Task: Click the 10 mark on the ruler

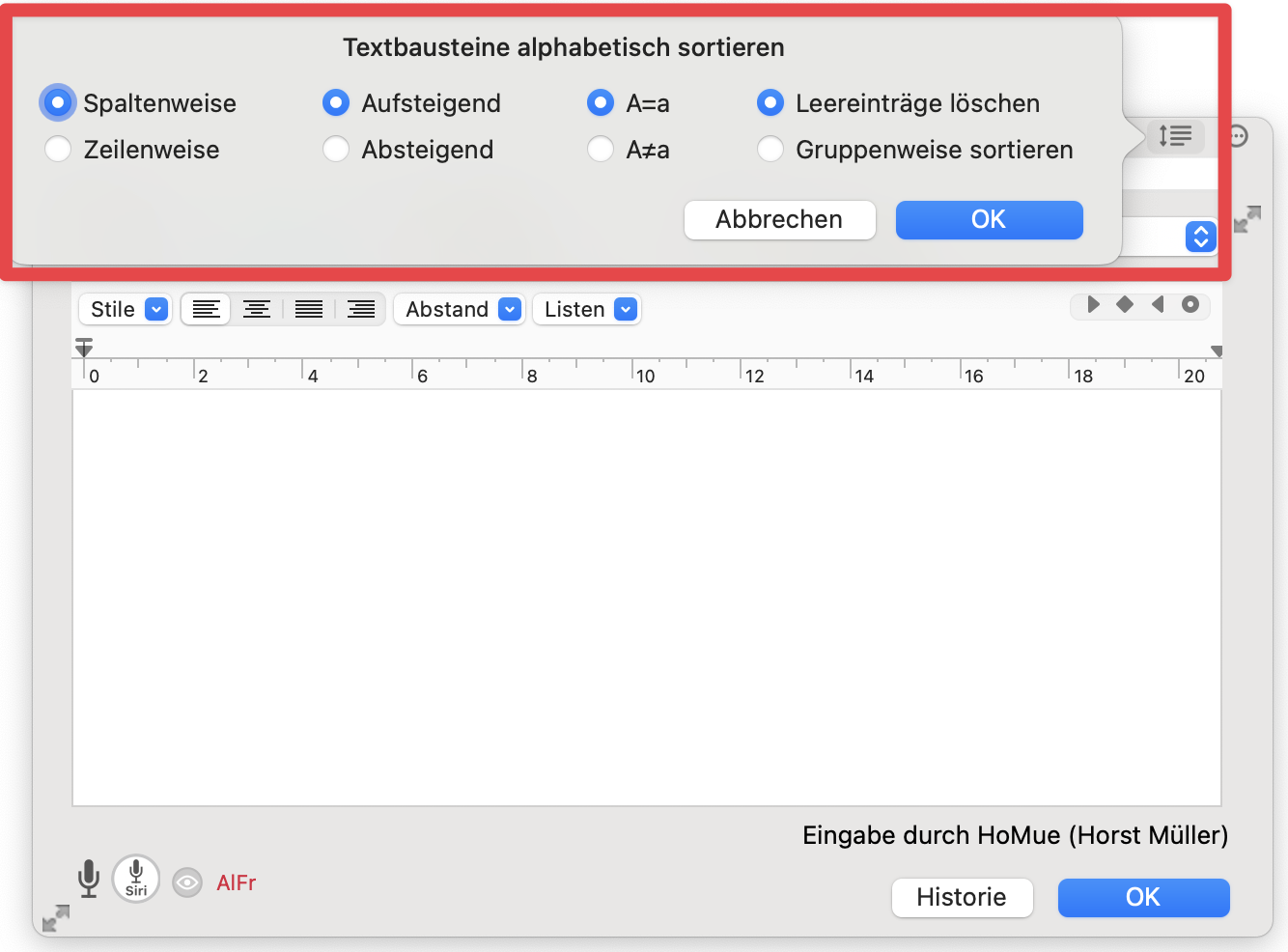Action: pyautogui.click(x=645, y=376)
